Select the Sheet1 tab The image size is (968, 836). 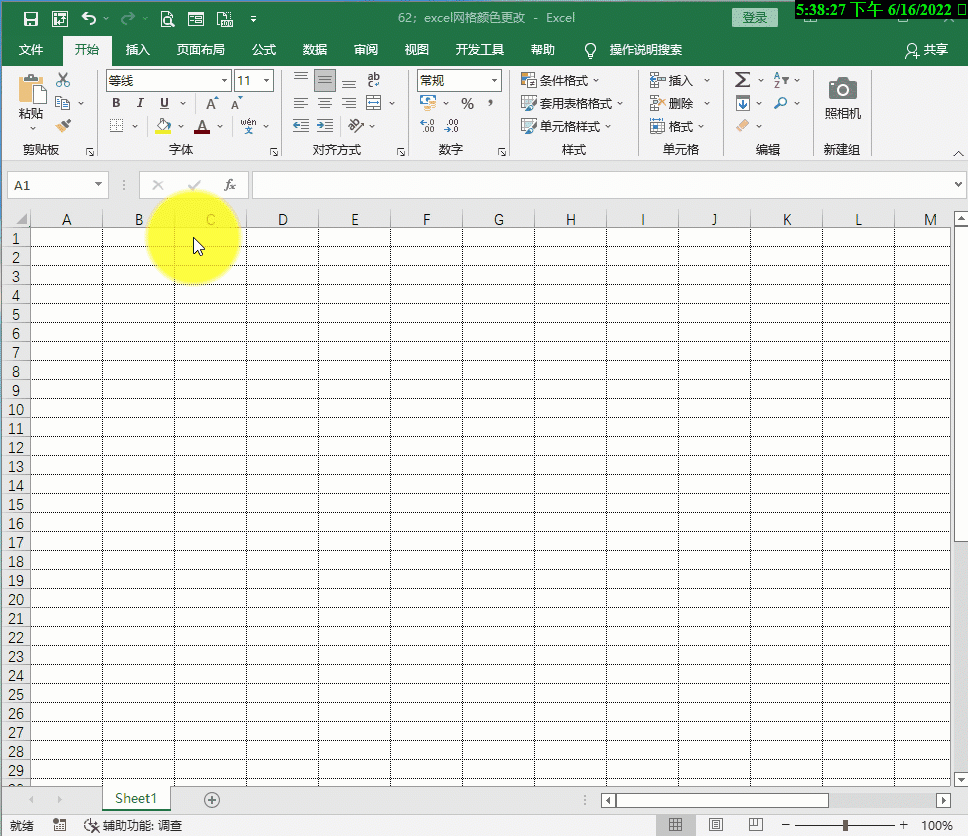136,798
